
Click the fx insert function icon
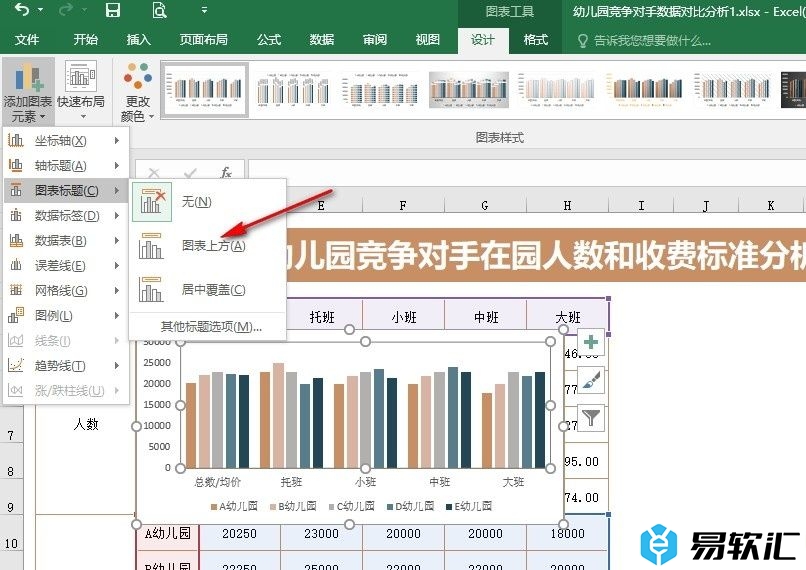click(x=226, y=173)
